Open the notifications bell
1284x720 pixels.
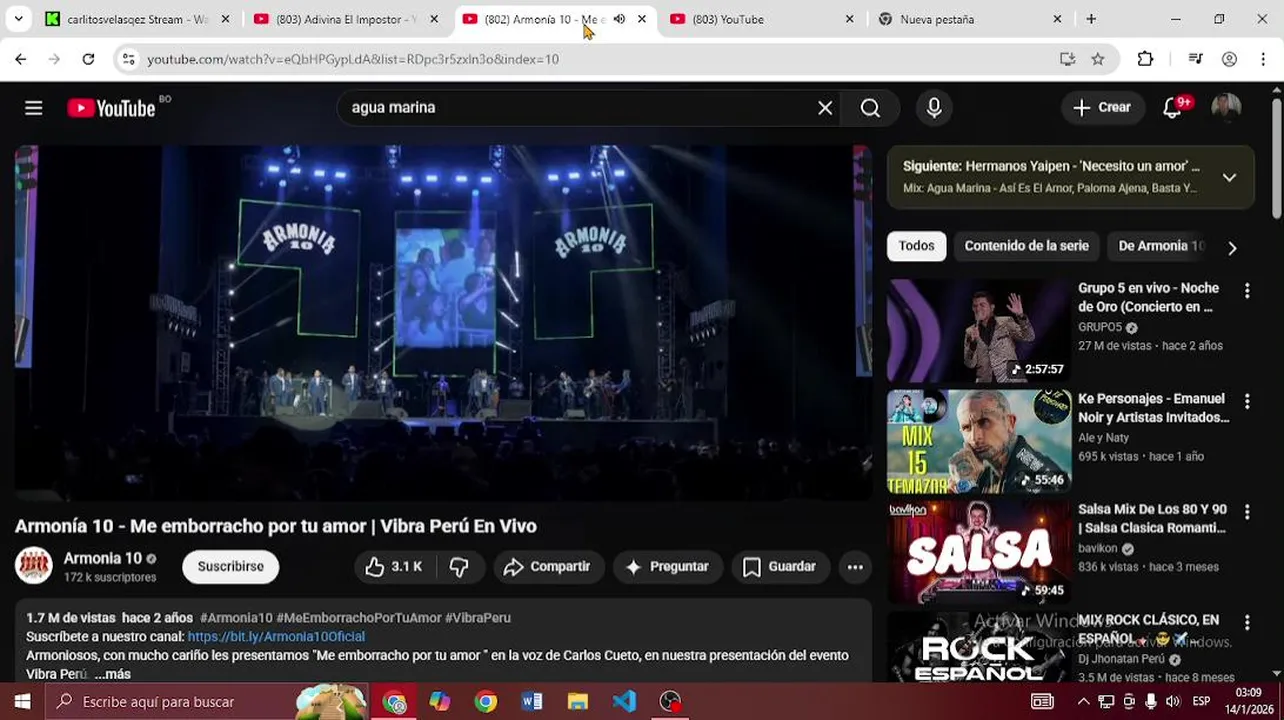[x=1172, y=108]
